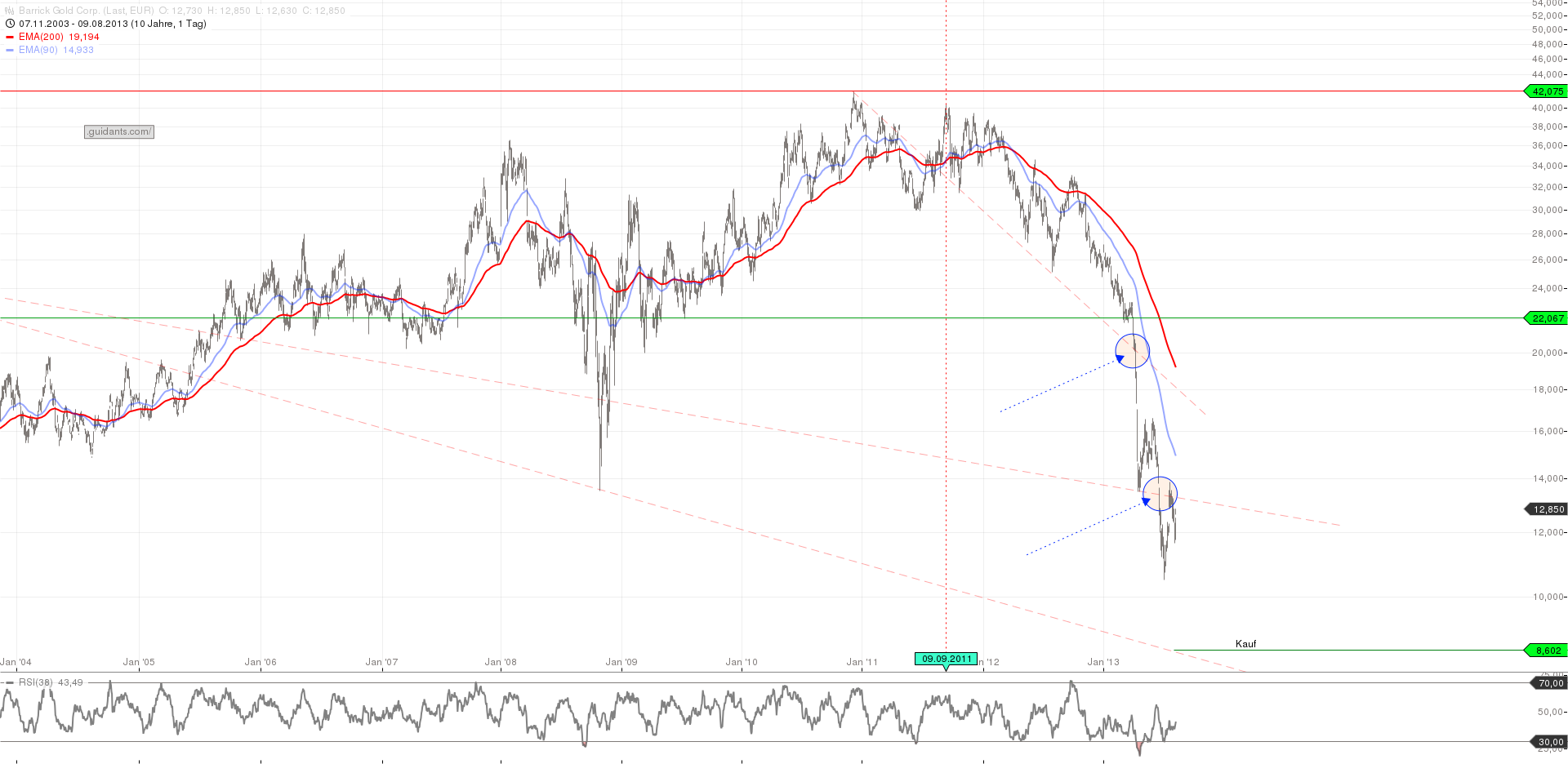Expand the 09.09.2011 date marker
Screen dimensions: 1568x764
point(947,657)
